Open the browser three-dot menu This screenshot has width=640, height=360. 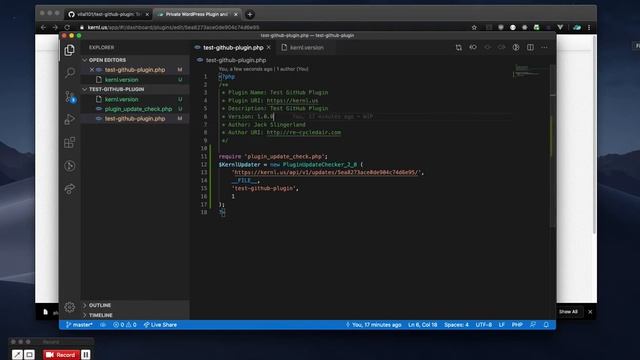(589, 27)
